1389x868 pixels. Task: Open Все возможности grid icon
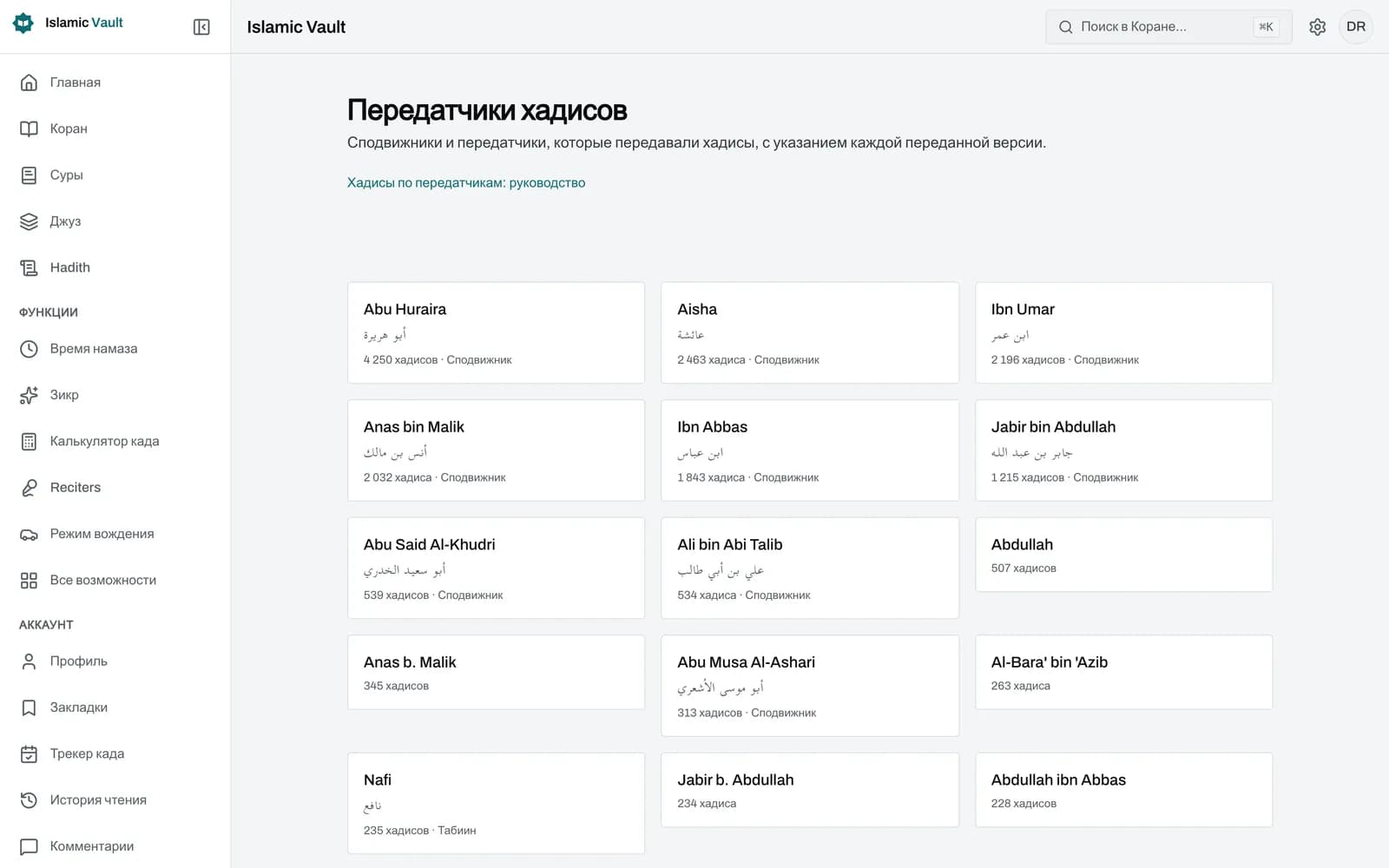[29, 580]
